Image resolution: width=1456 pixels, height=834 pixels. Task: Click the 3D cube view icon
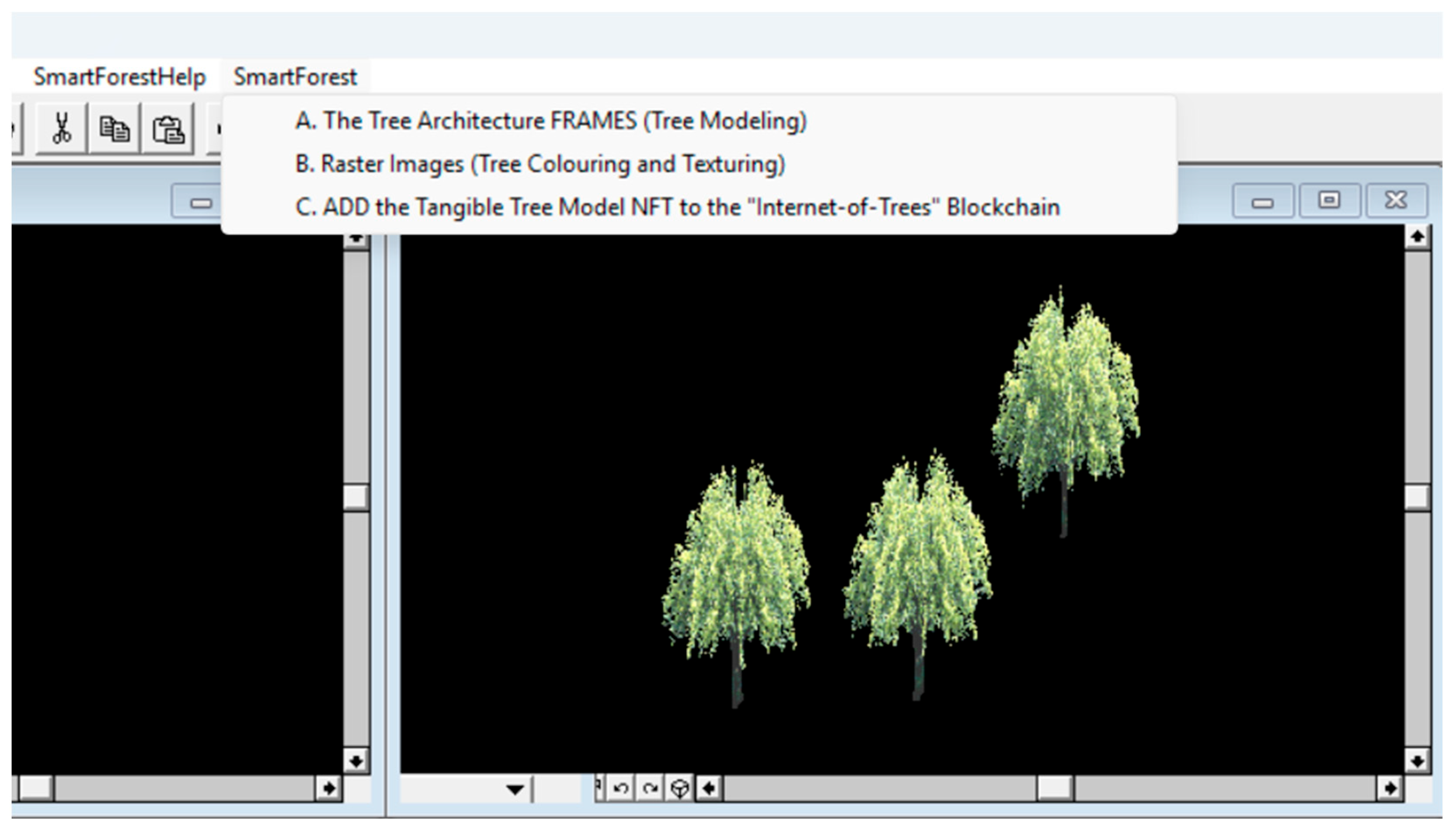pos(679,789)
